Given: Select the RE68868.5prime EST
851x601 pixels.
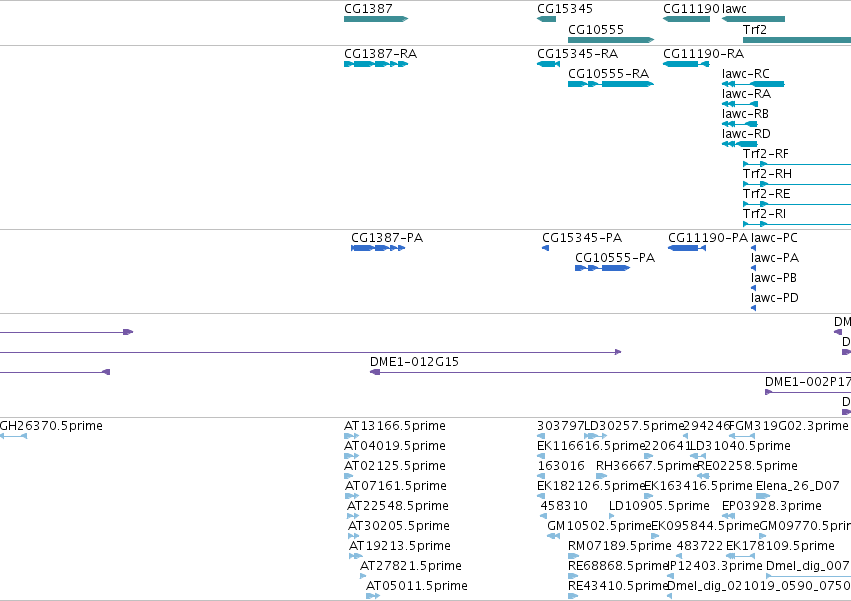Looking at the screenshot, I should click(574, 576).
